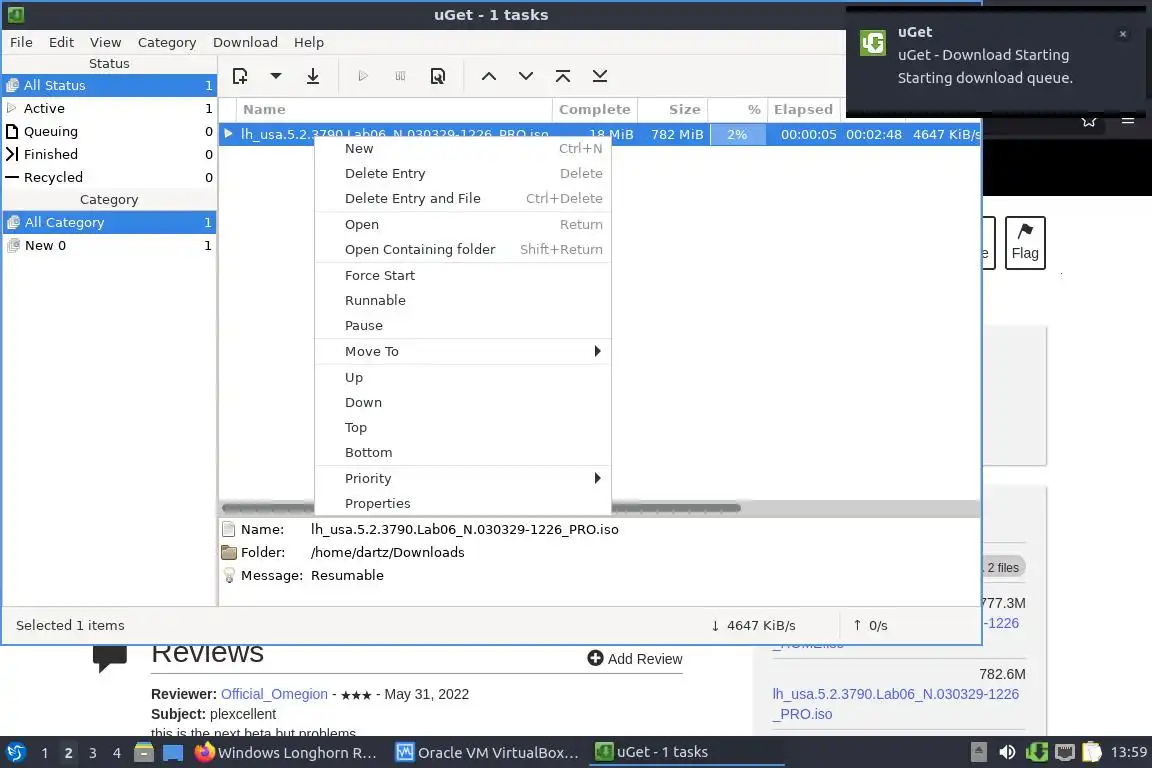Open the Category menu
The width and height of the screenshot is (1152, 768).
pos(167,42)
